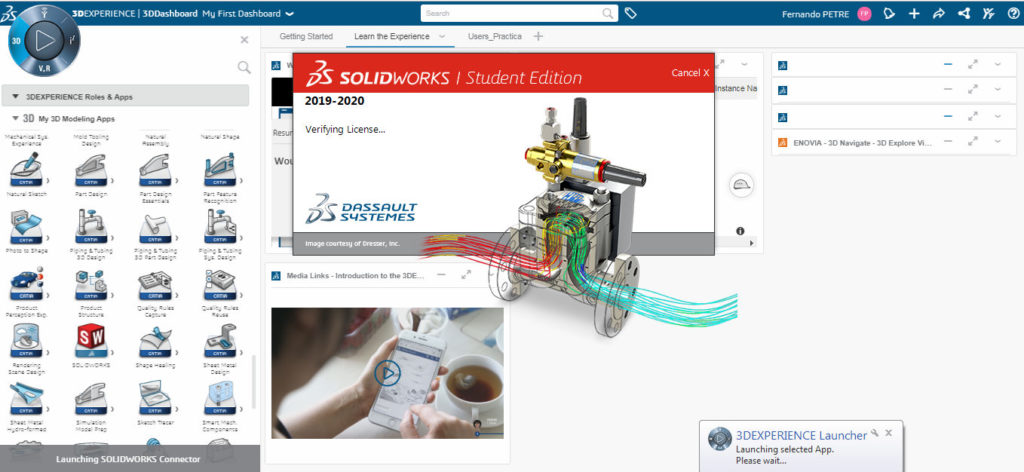Open Piping & Tubing 3D Part Design app

coord(155,227)
